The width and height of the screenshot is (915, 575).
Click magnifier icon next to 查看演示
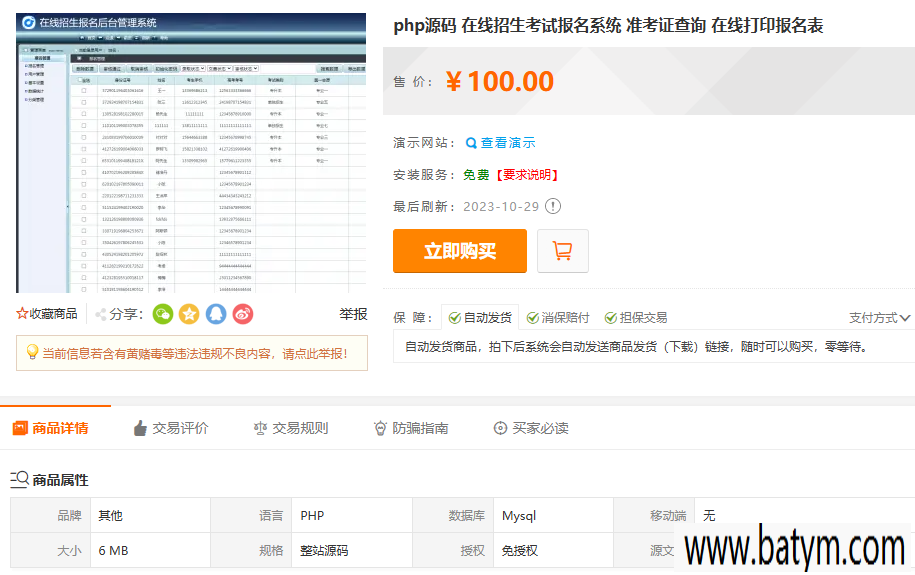tap(471, 144)
